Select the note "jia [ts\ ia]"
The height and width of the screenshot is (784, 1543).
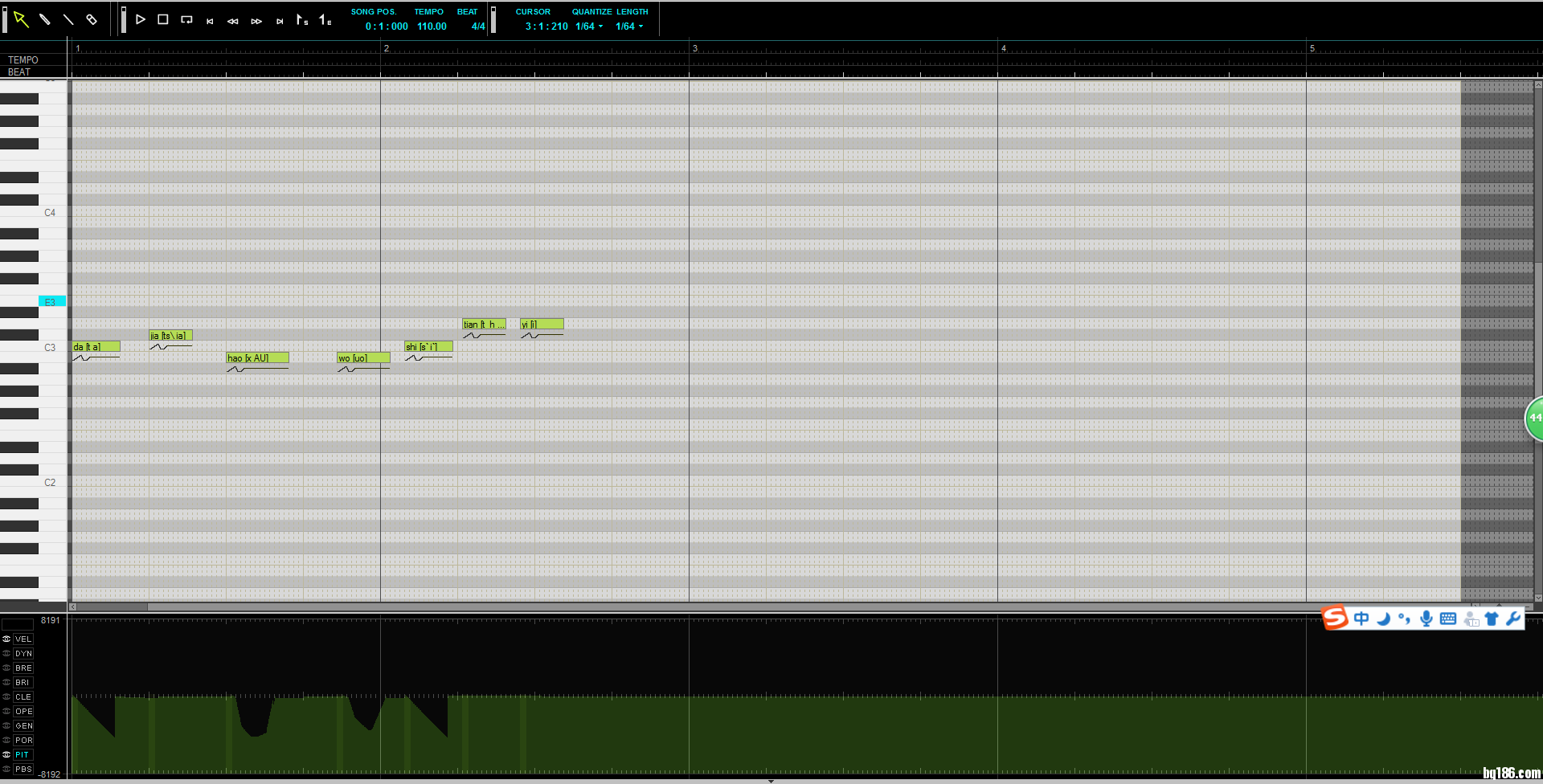point(170,336)
